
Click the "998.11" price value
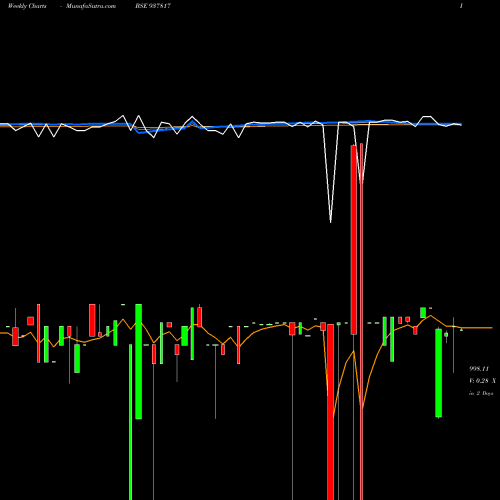[479, 369]
